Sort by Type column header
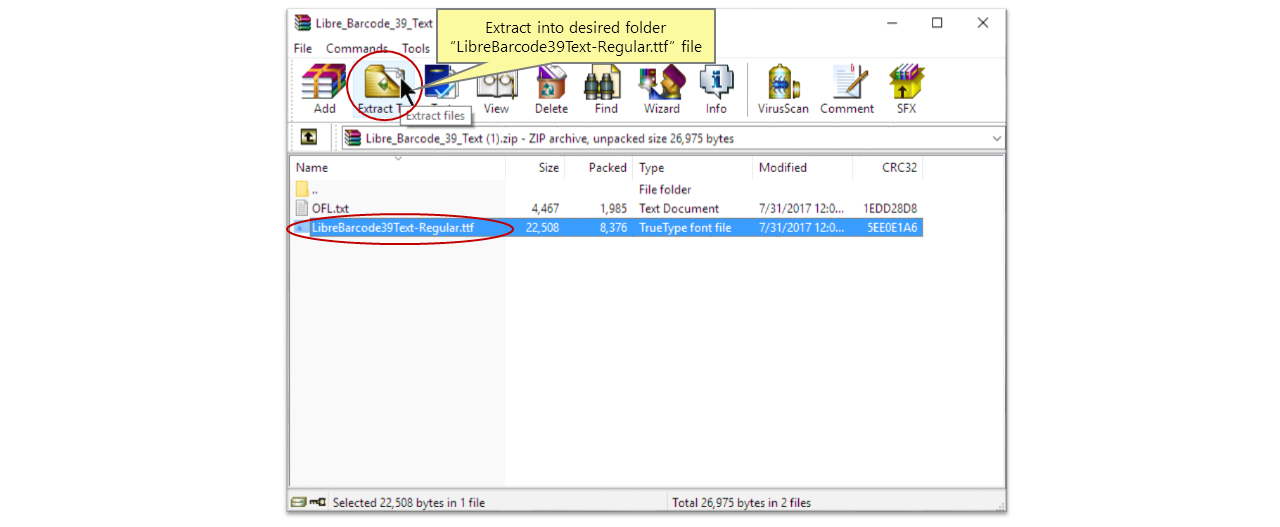Image resolution: width=1280 pixels, height=527 pixels. click(x=693, y=167)
